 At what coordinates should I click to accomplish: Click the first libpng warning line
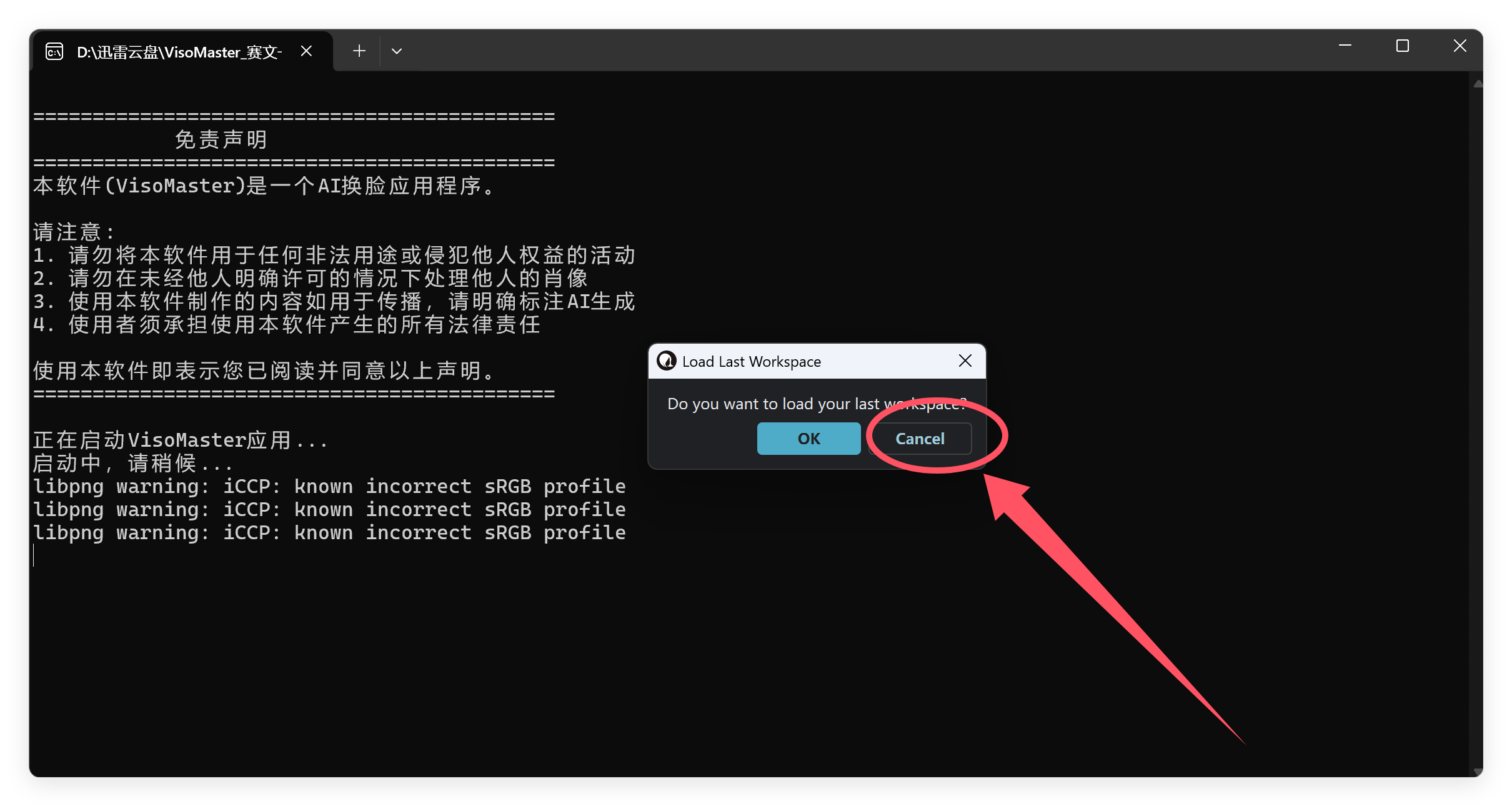pos(329,486)
